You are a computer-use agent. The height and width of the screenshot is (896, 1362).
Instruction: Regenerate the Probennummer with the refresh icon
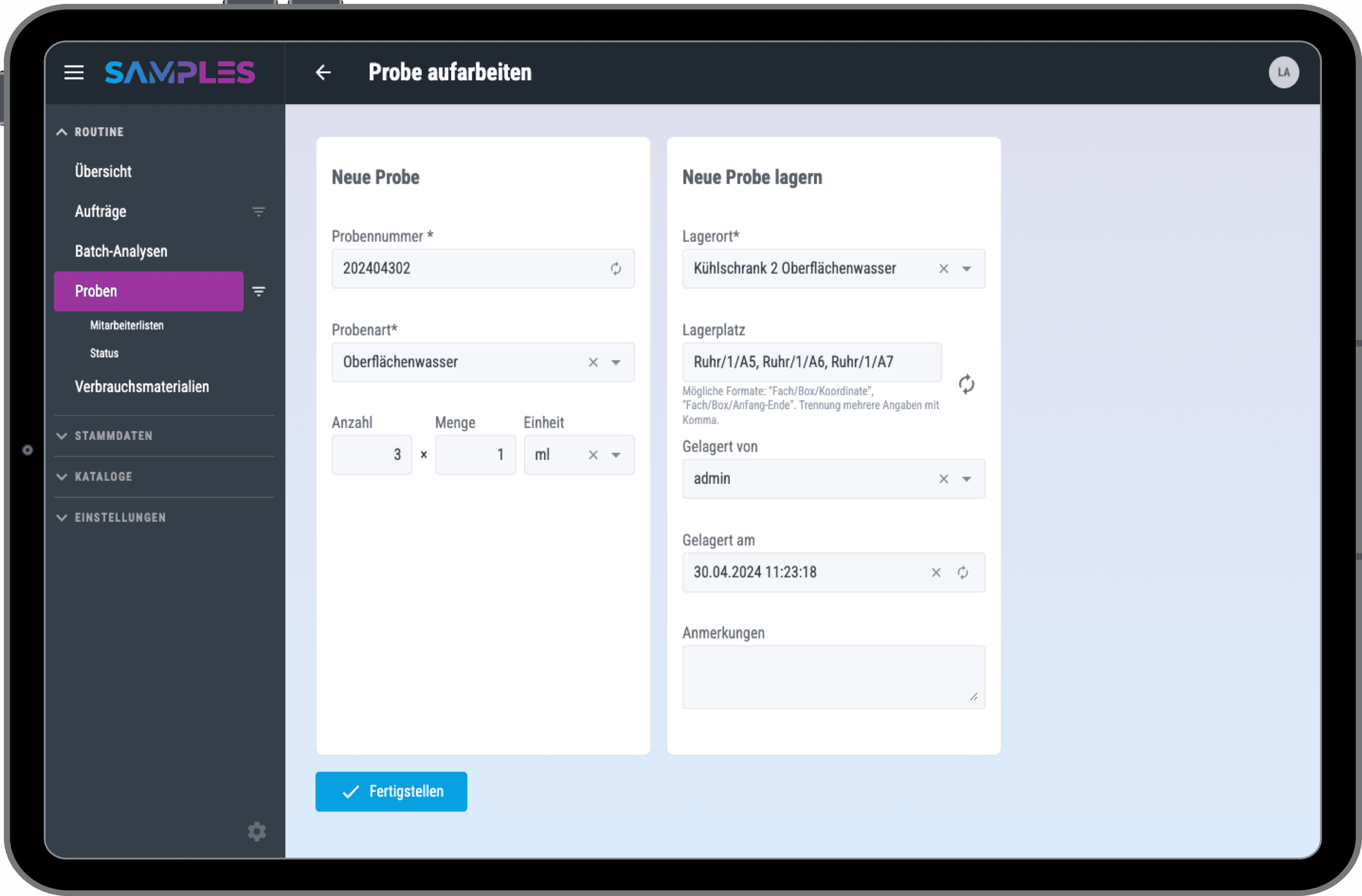(616, 268)
